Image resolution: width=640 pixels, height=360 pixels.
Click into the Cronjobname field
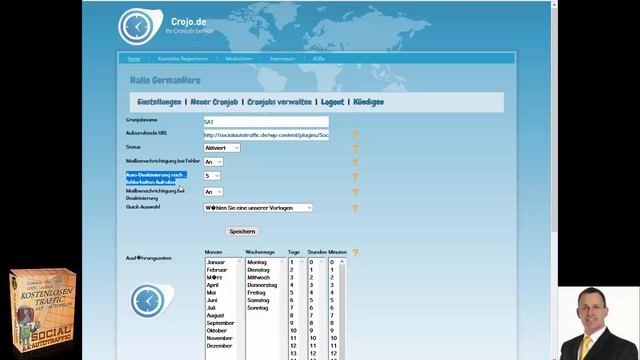tap(266, 122)
